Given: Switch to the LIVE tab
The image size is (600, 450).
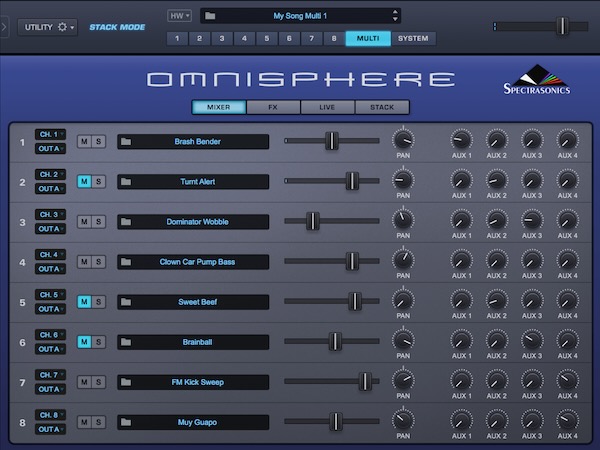Looking at the screenshot, I should tap(327, 108).
